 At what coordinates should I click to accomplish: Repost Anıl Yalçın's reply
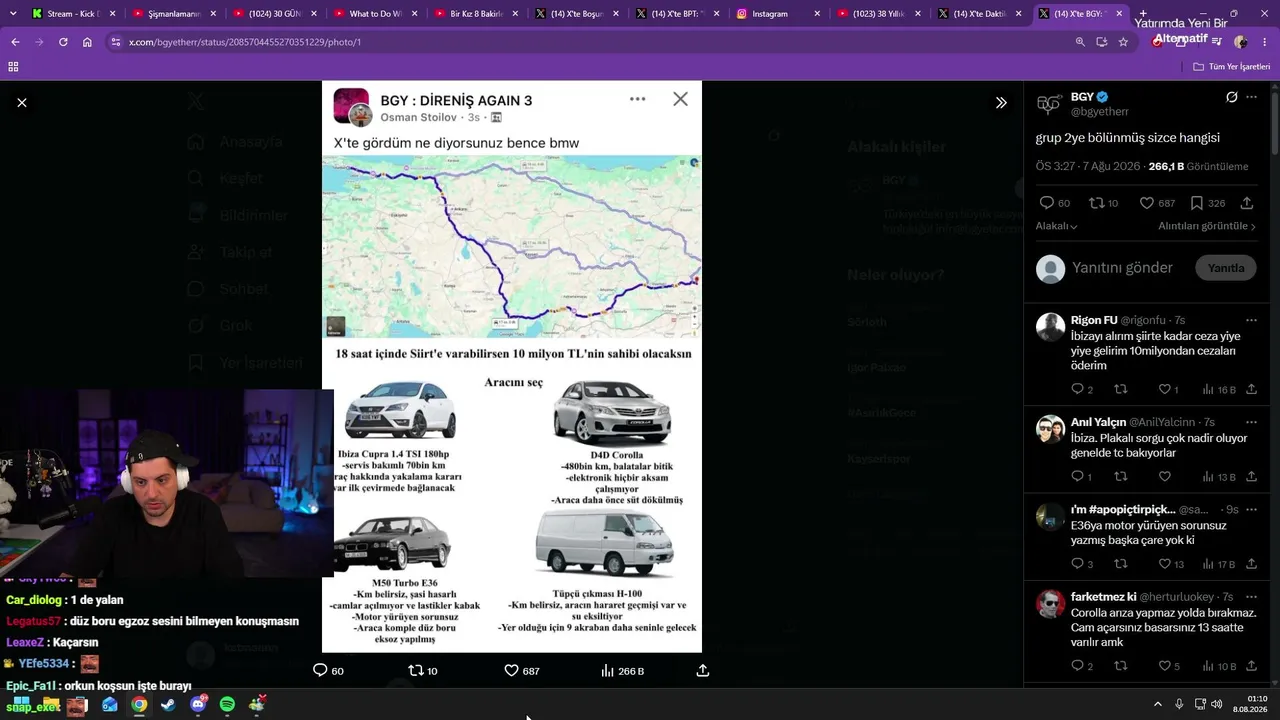[x=1121, y=477]
